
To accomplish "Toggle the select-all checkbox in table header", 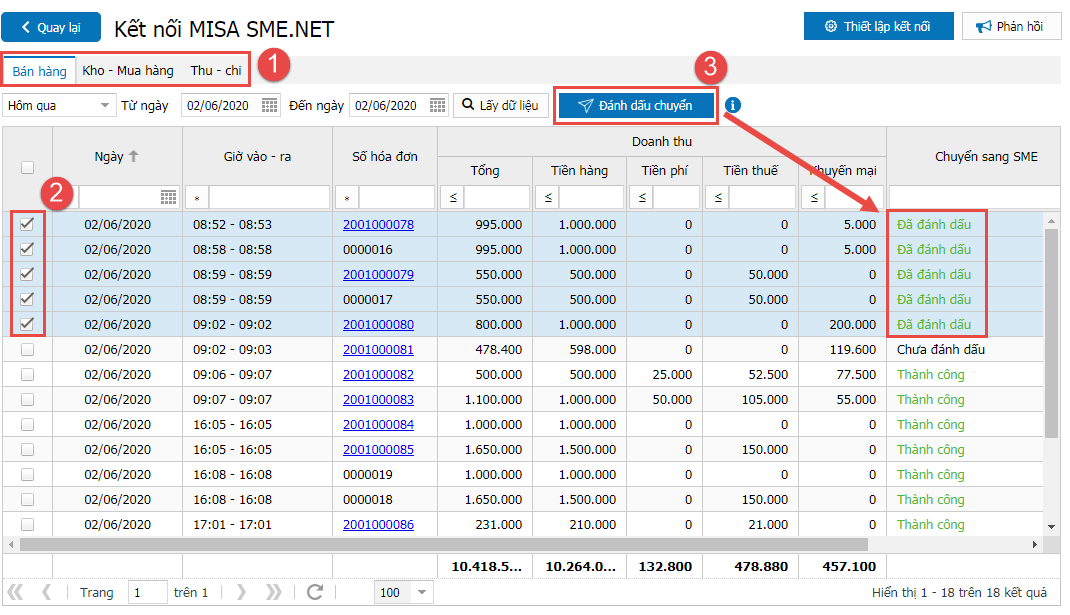I will tap(27, 167).
